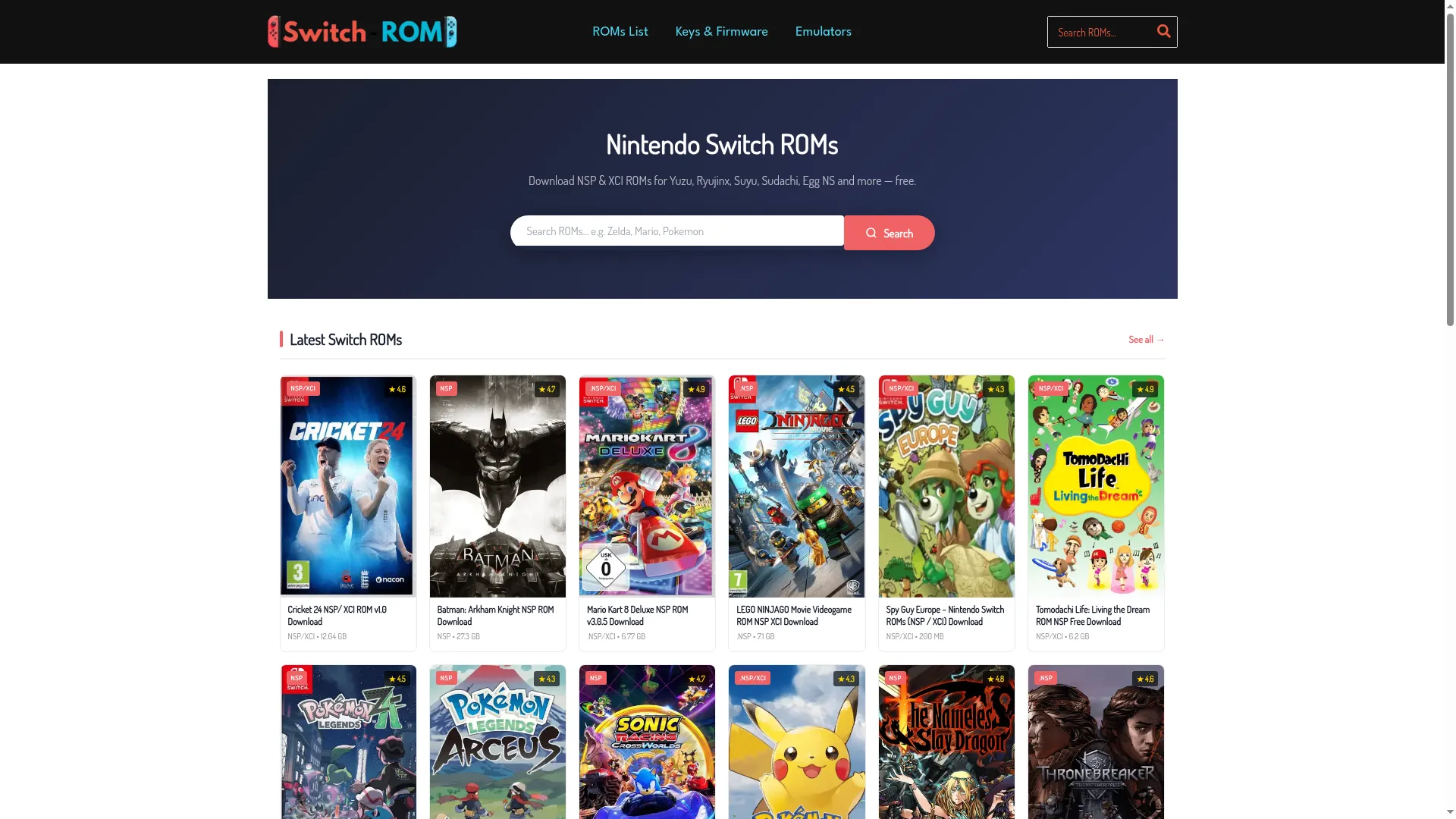
Task: Click the header search magnifier icon
Action: click(1163, 31)
